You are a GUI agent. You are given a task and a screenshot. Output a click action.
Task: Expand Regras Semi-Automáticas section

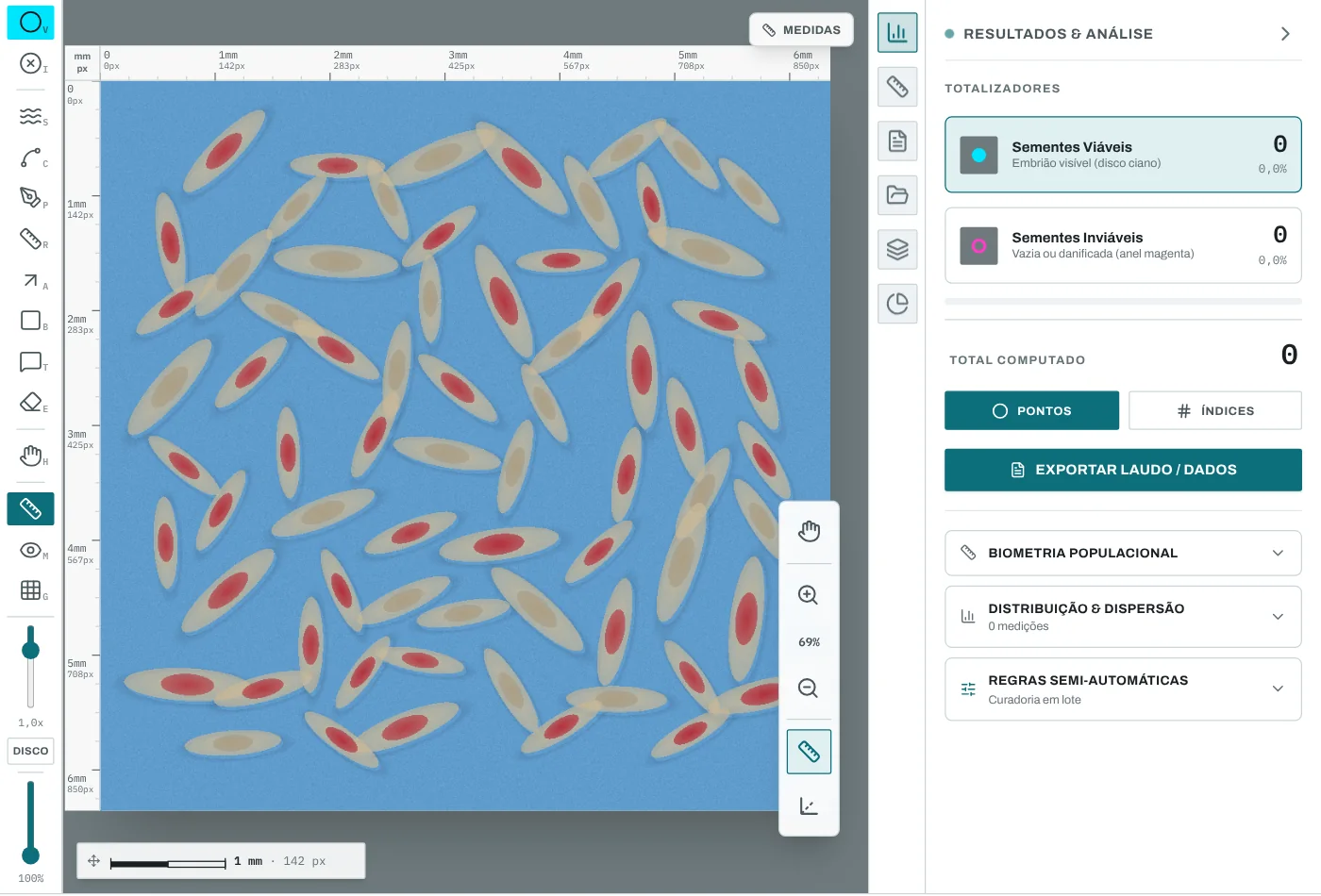click(x=1123, y=689)
